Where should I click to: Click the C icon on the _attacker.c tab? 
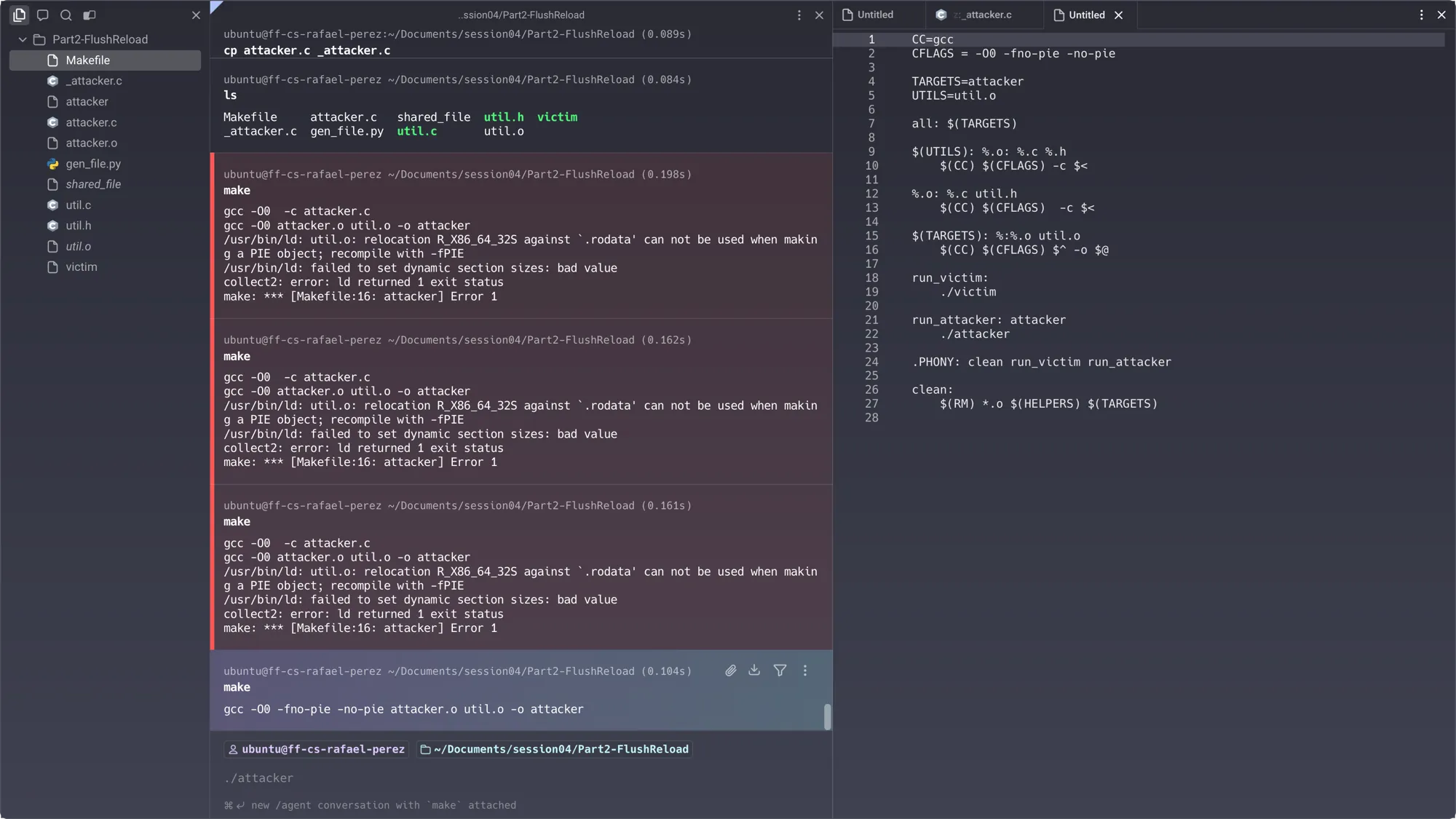941,15
